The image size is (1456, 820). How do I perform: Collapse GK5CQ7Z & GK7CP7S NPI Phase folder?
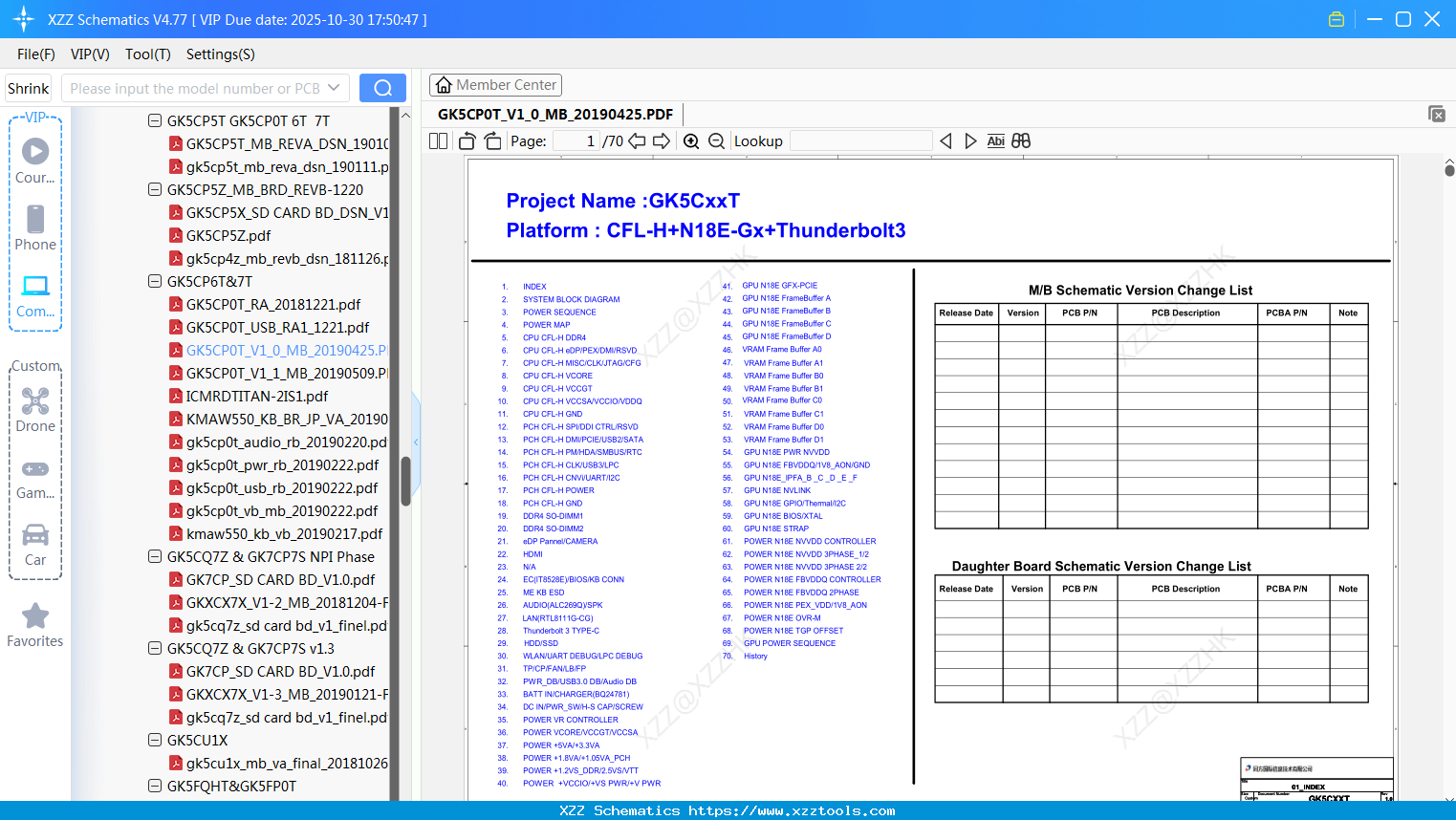click(155, 556)
